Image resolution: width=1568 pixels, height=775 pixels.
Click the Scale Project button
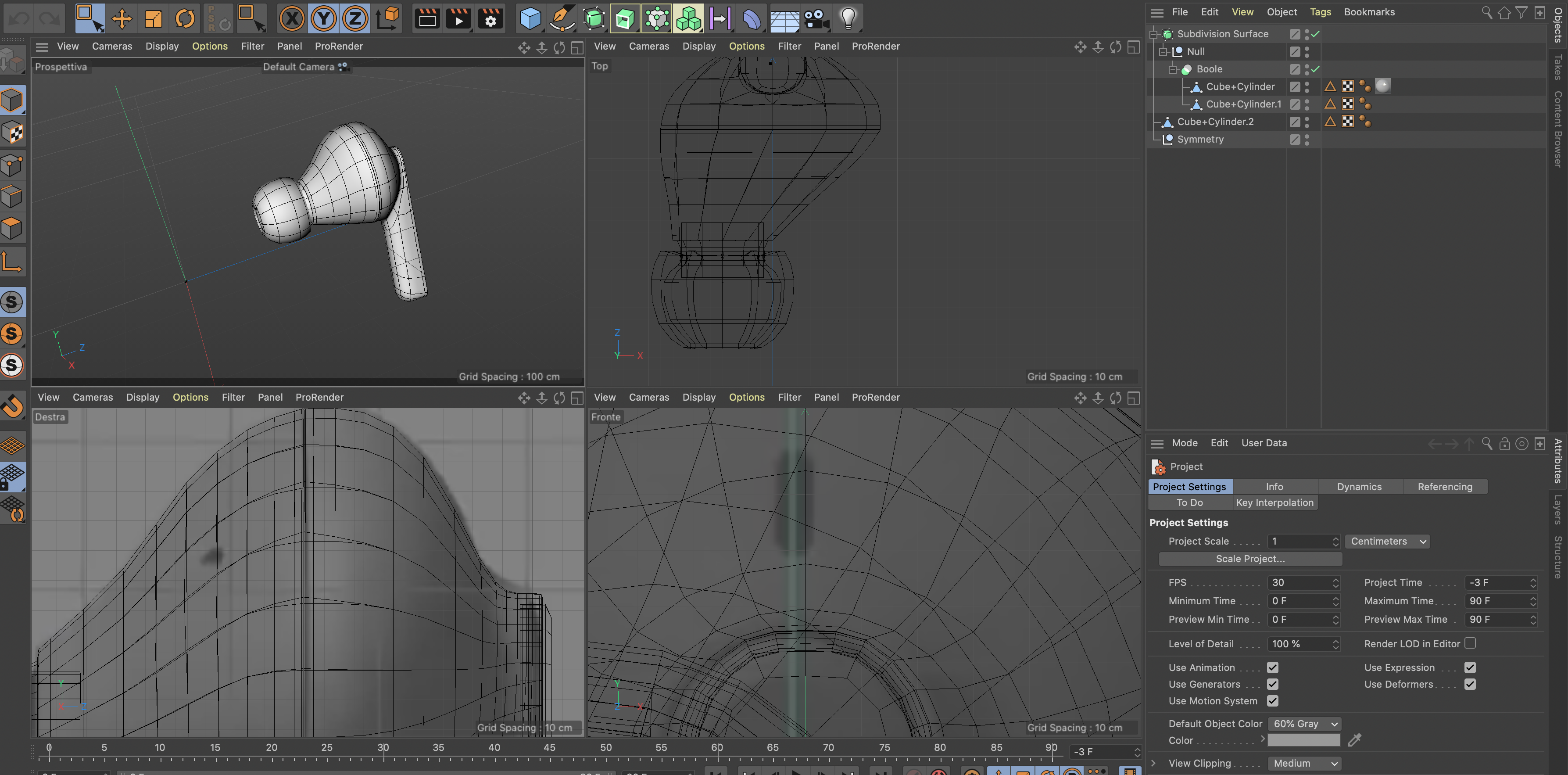[x=1249, y=558]
